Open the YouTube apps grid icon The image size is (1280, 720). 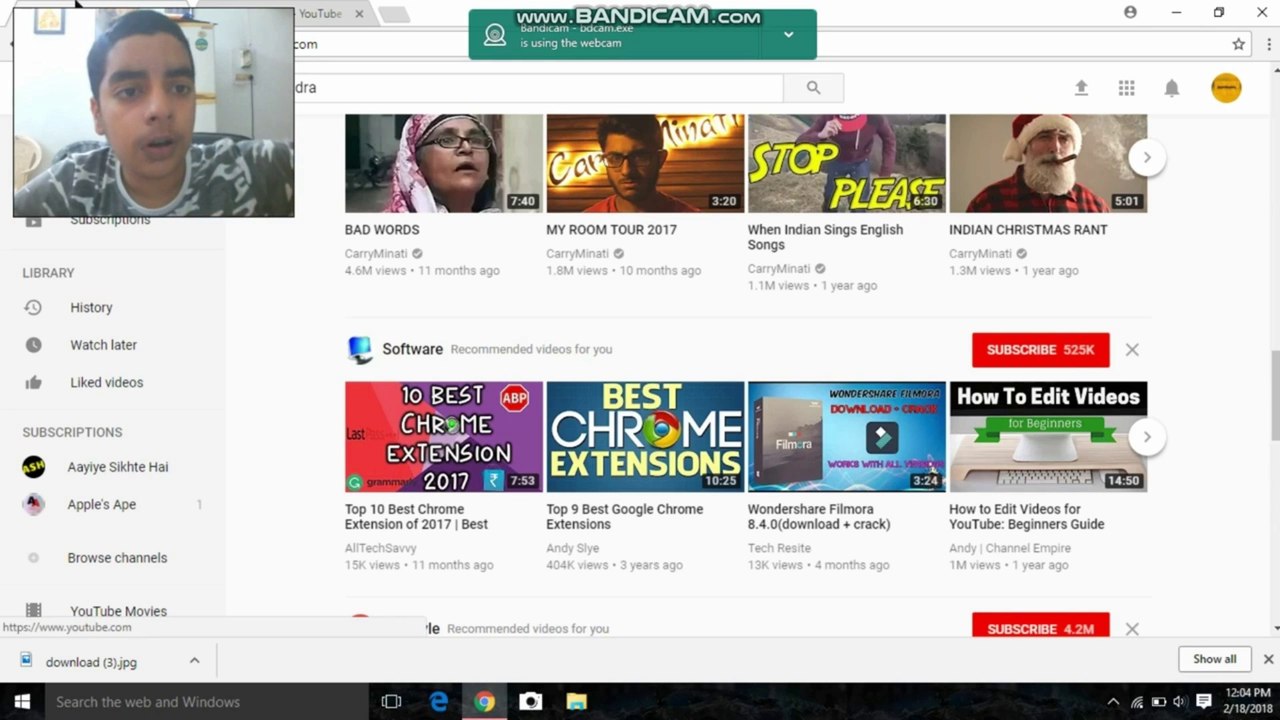click(x=1126, y=88)
